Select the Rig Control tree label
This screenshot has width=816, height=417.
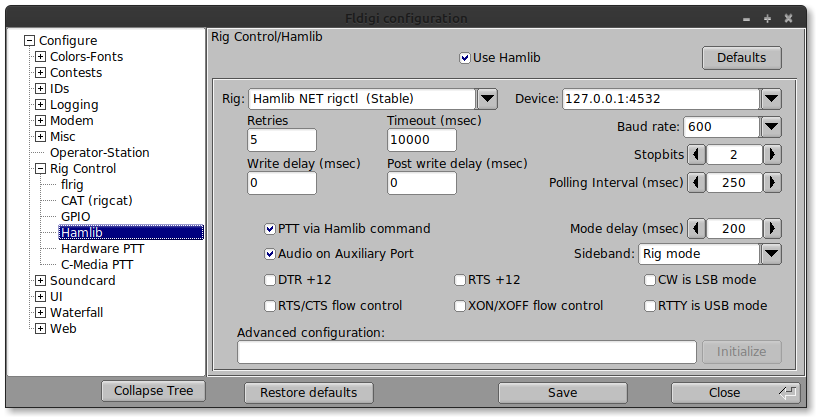83,169
